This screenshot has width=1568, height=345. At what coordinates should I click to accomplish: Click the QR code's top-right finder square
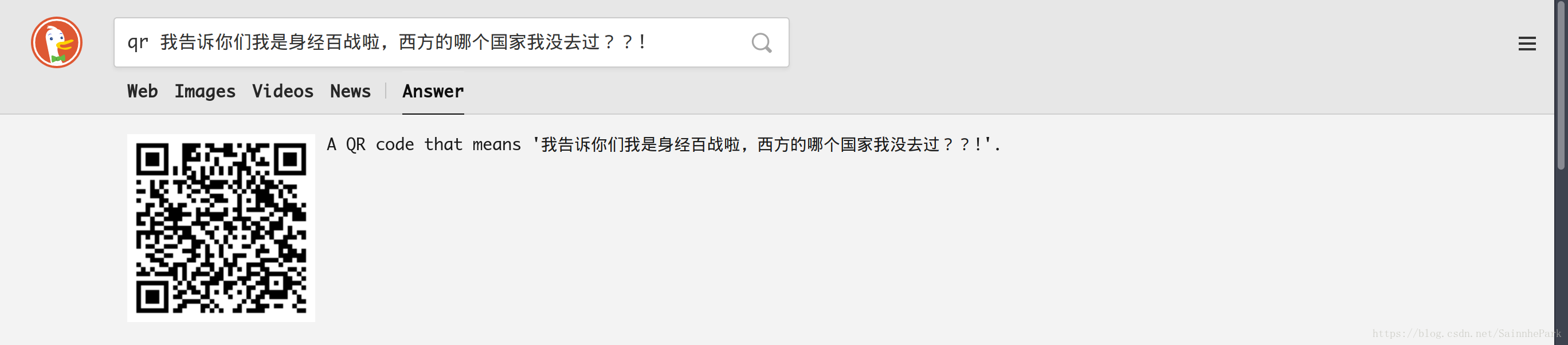(290, 159)
